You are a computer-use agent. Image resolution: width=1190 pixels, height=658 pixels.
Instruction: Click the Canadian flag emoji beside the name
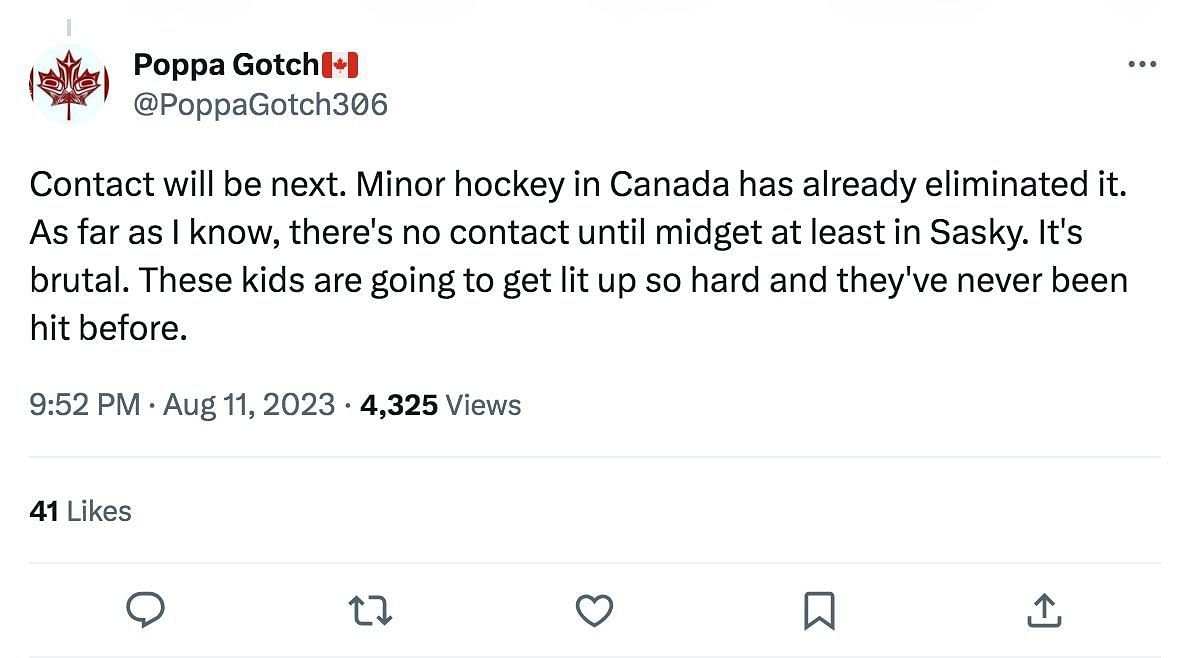click(x=340, y=66)
